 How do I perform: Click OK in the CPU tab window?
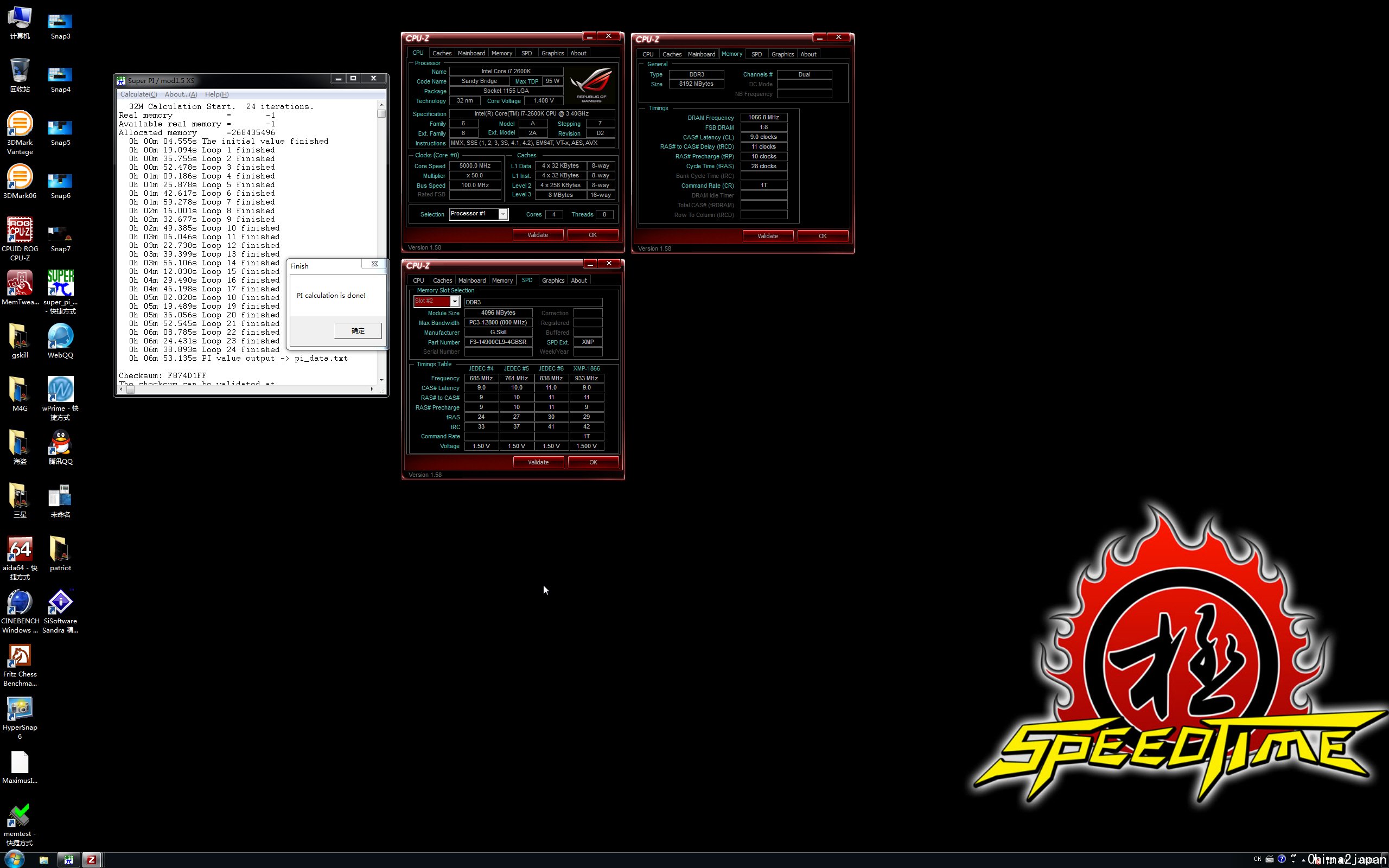click(x=593, y=235)
